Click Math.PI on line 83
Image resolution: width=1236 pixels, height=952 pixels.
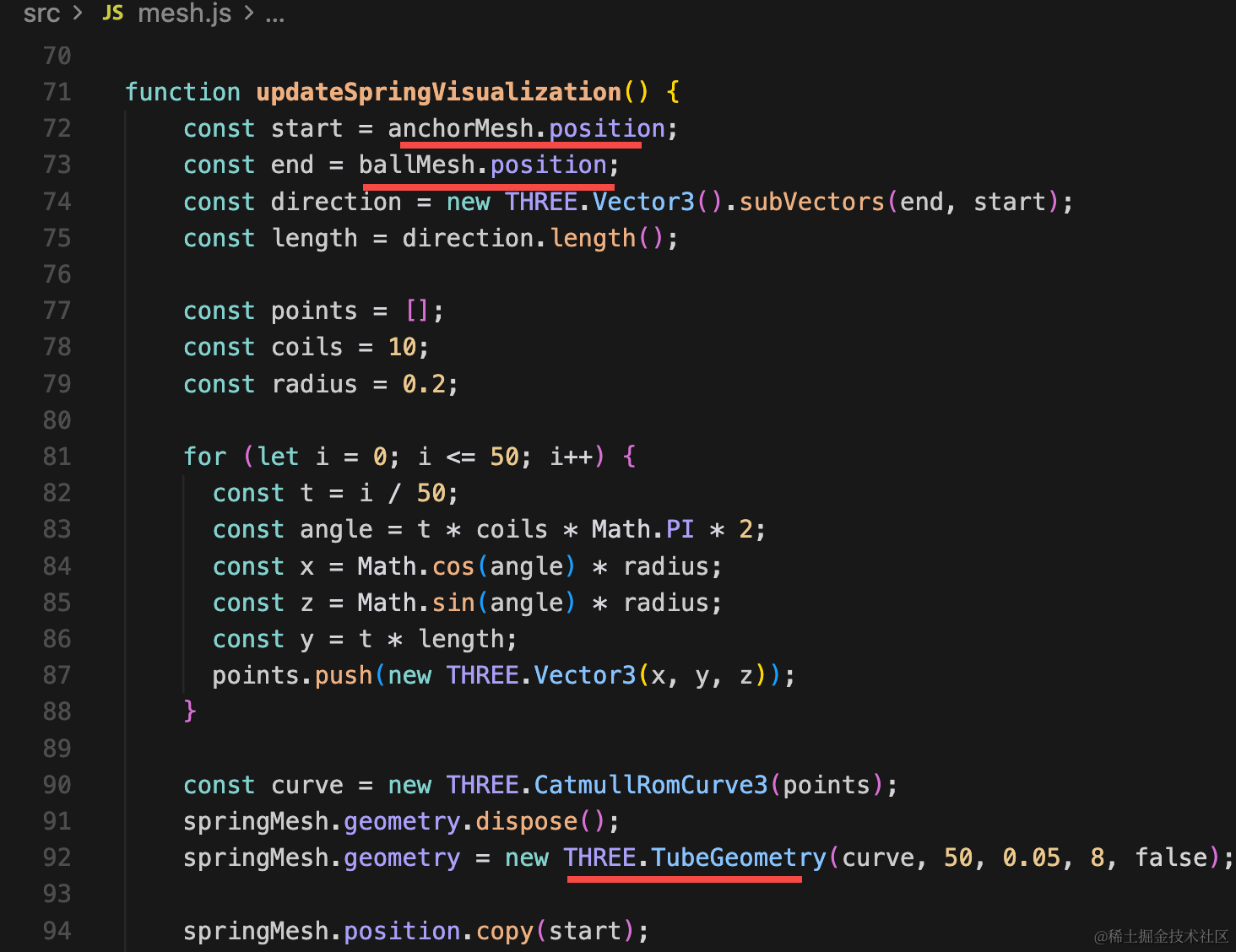coord(642,529)
